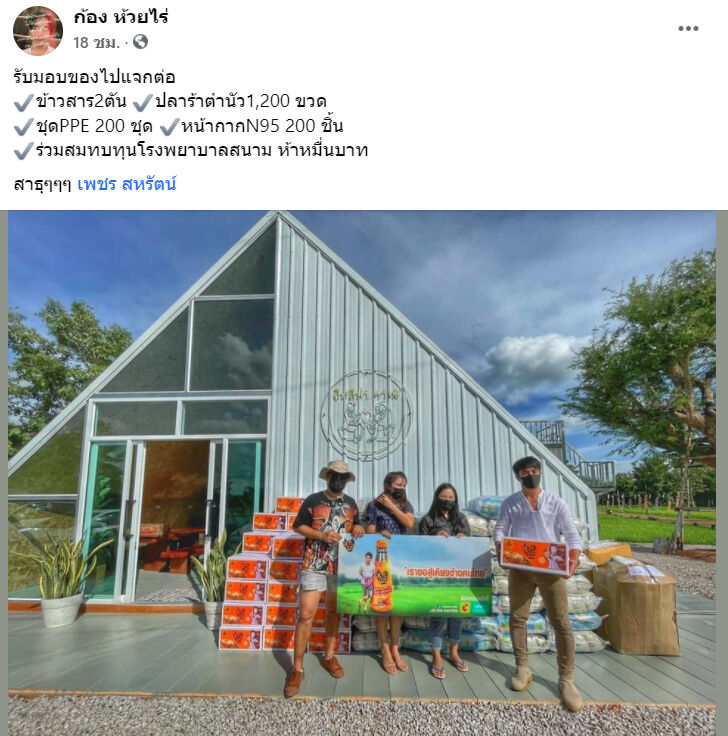The height and width of the screenshot is (736, 728).
Task: Click the check mark before ปลาร้าตำนัว1,200 ขวด
Action: coord(143,102)
